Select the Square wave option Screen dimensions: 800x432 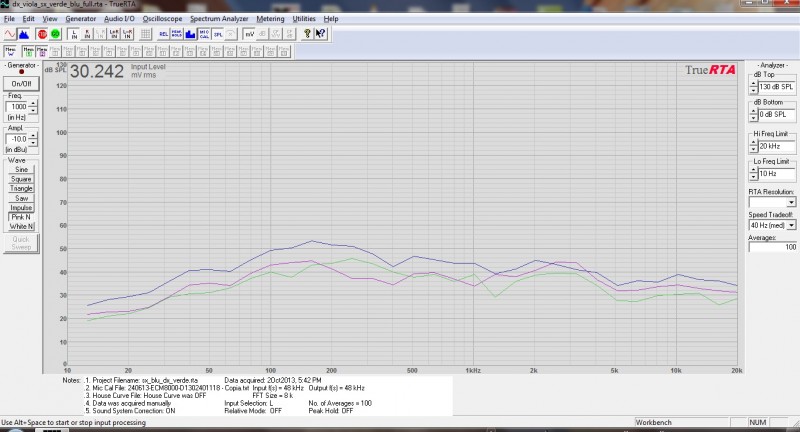21,179
